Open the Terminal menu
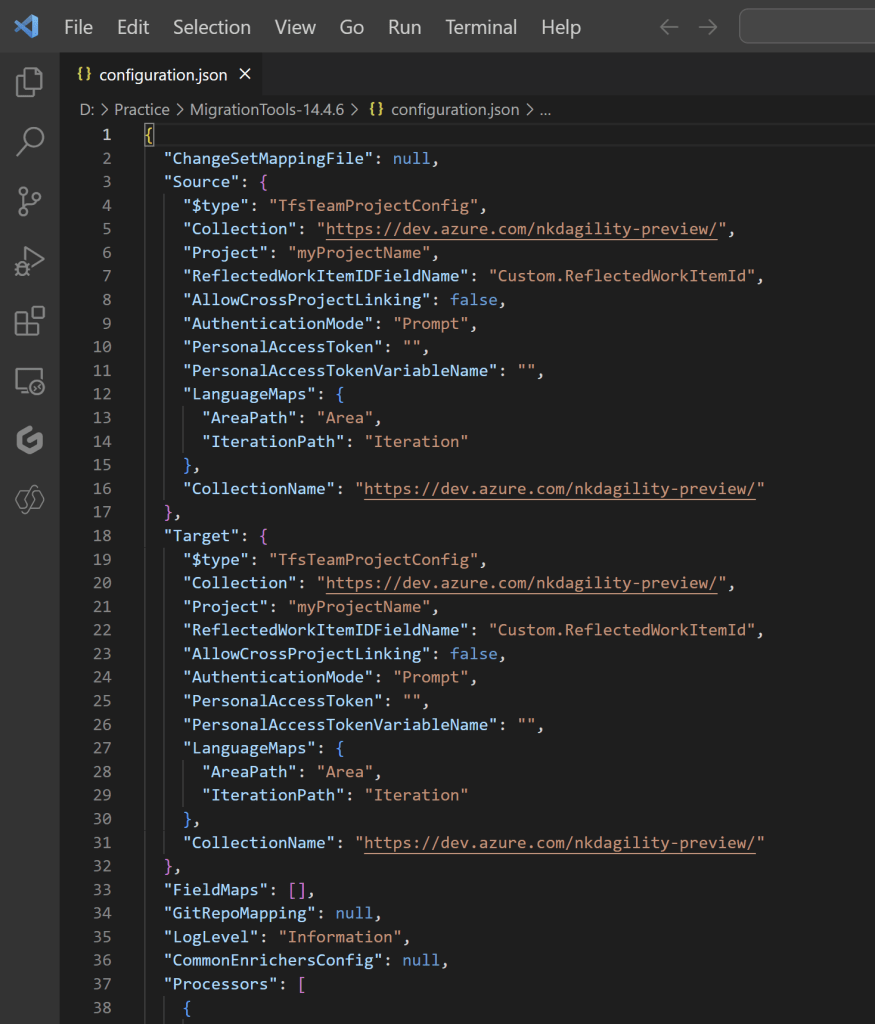 click(x=483, y=27)
